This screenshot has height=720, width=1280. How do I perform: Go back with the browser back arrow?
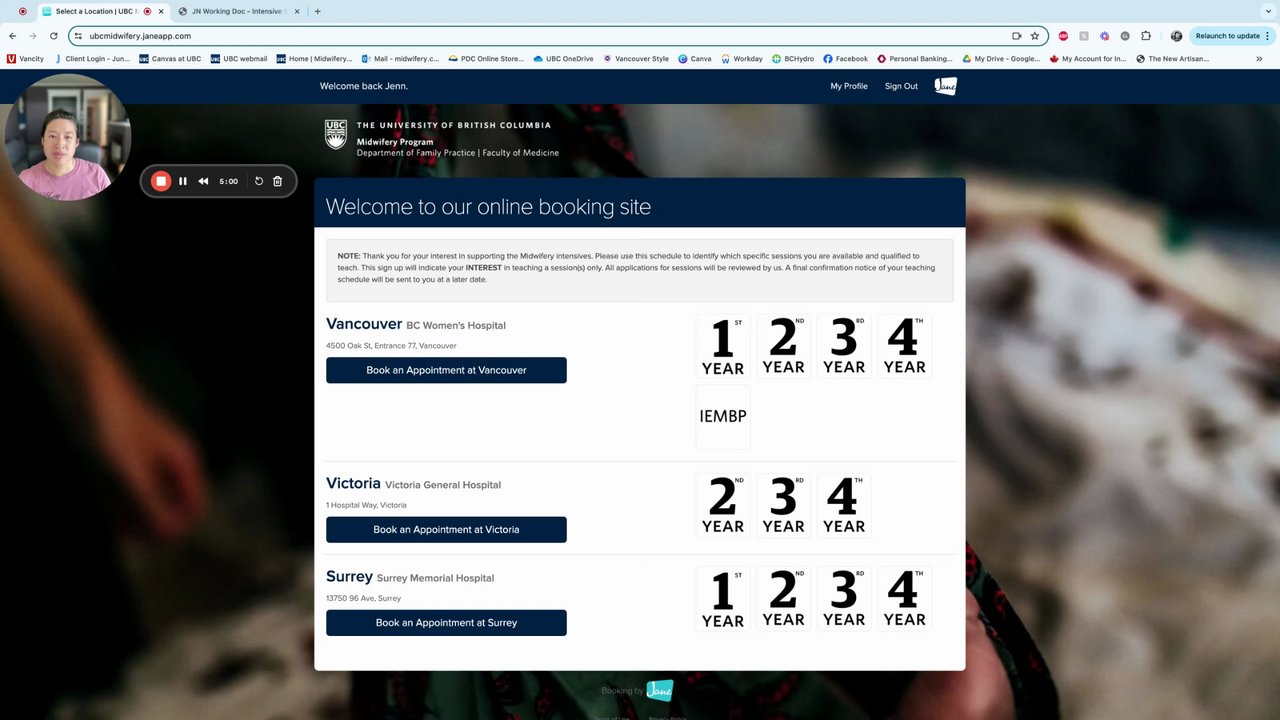coord(13,36)
